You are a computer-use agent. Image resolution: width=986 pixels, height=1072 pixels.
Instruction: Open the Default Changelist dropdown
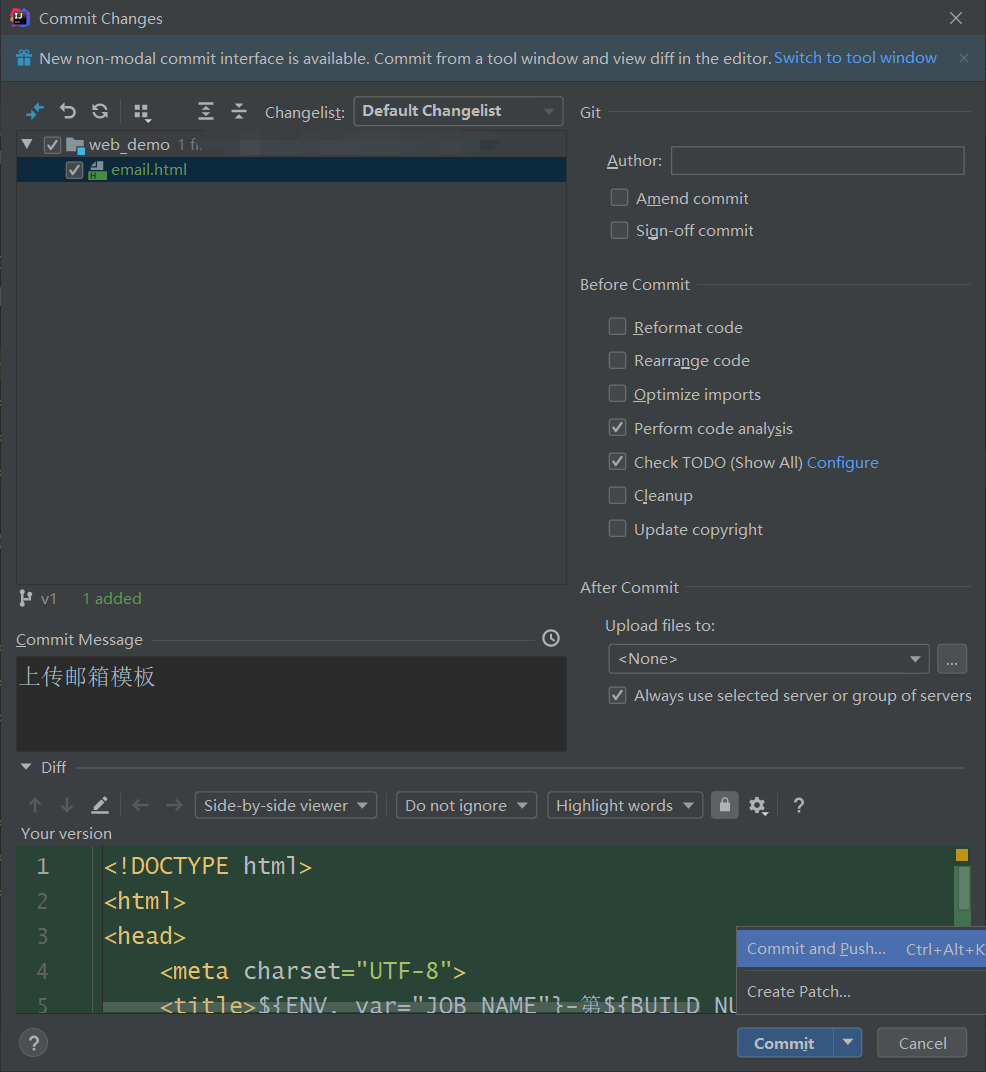pos(458,111)
